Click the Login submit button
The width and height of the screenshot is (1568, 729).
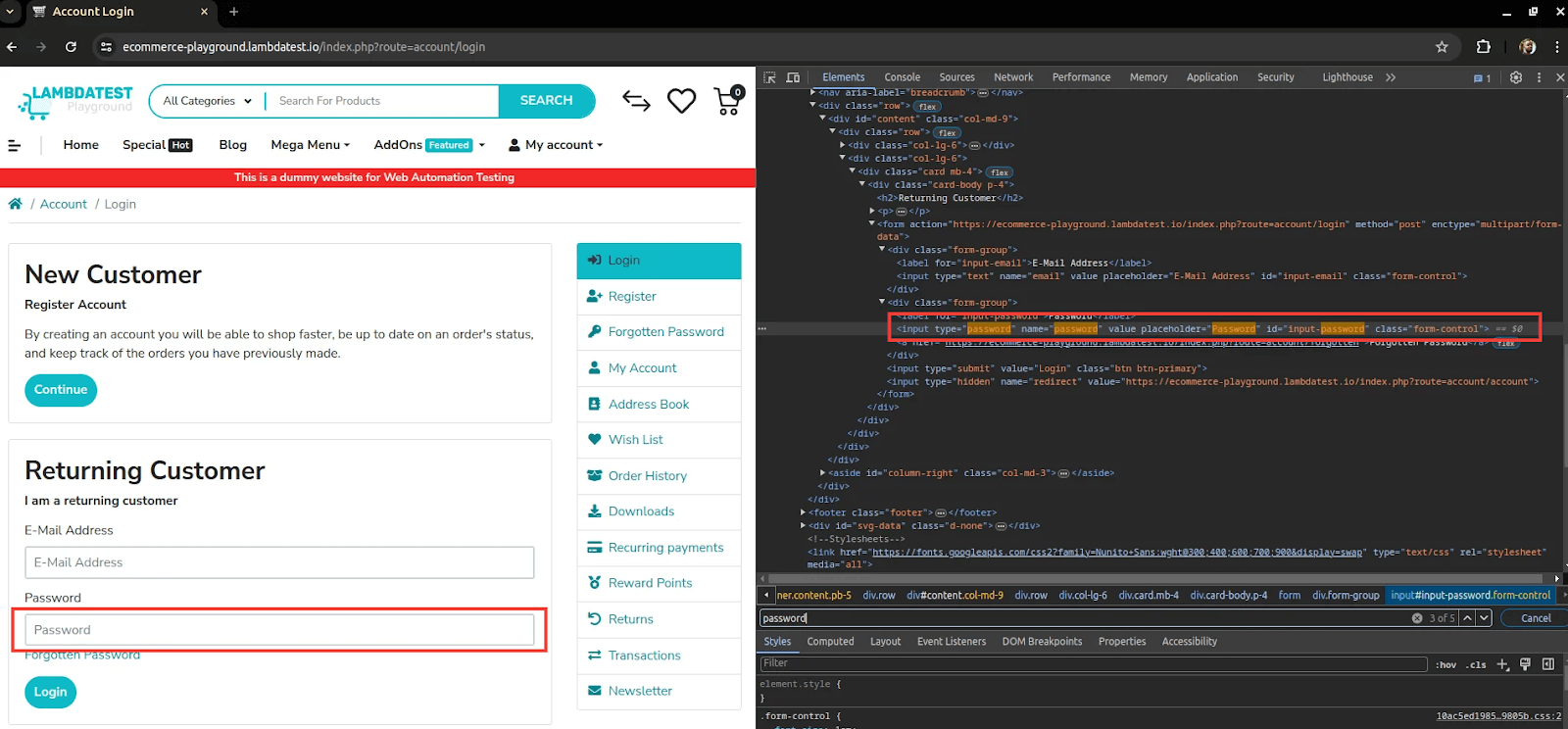tap(50, 692)
